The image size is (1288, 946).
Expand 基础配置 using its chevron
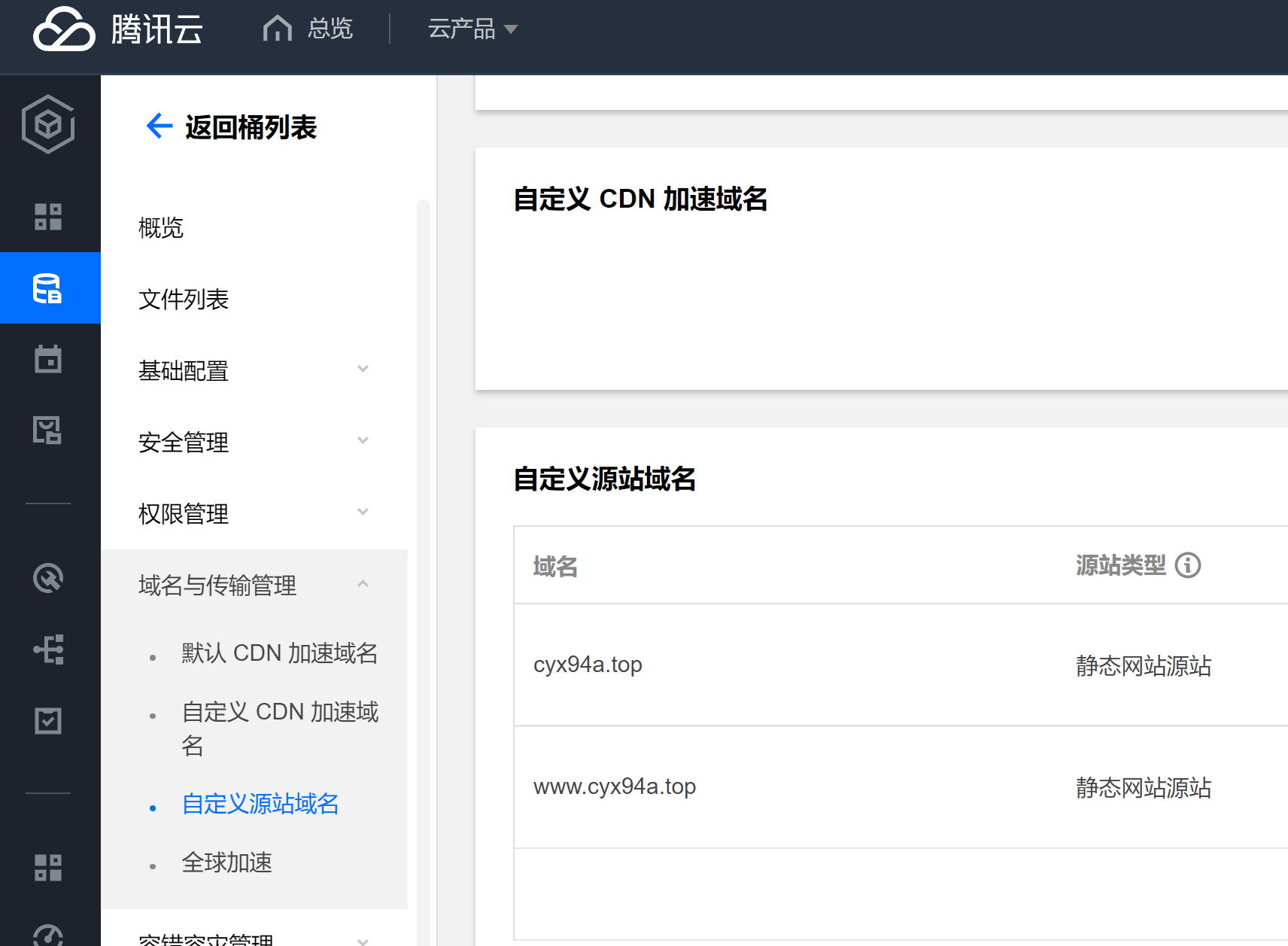coord(363,369)
